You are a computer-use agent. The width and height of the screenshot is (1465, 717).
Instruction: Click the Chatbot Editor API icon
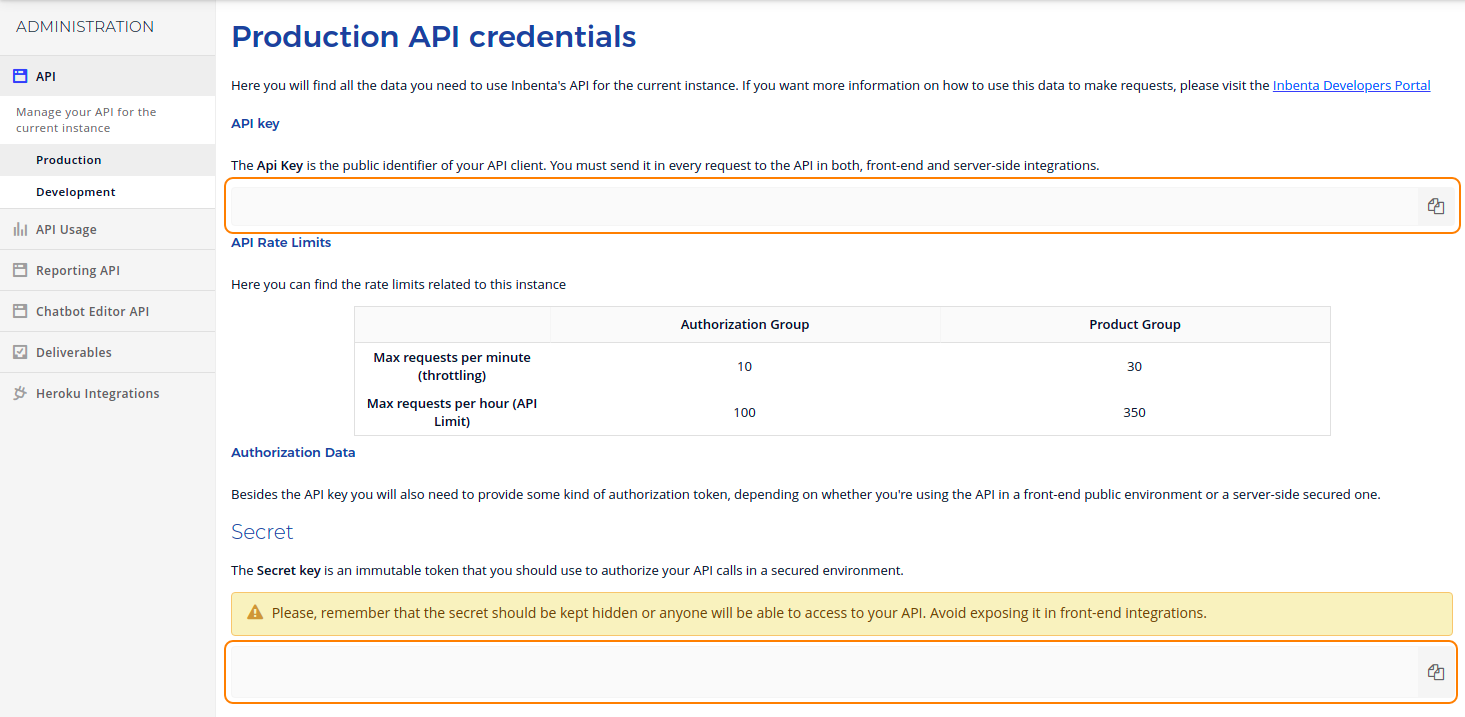pyautogui.click(x=20, y=312)
